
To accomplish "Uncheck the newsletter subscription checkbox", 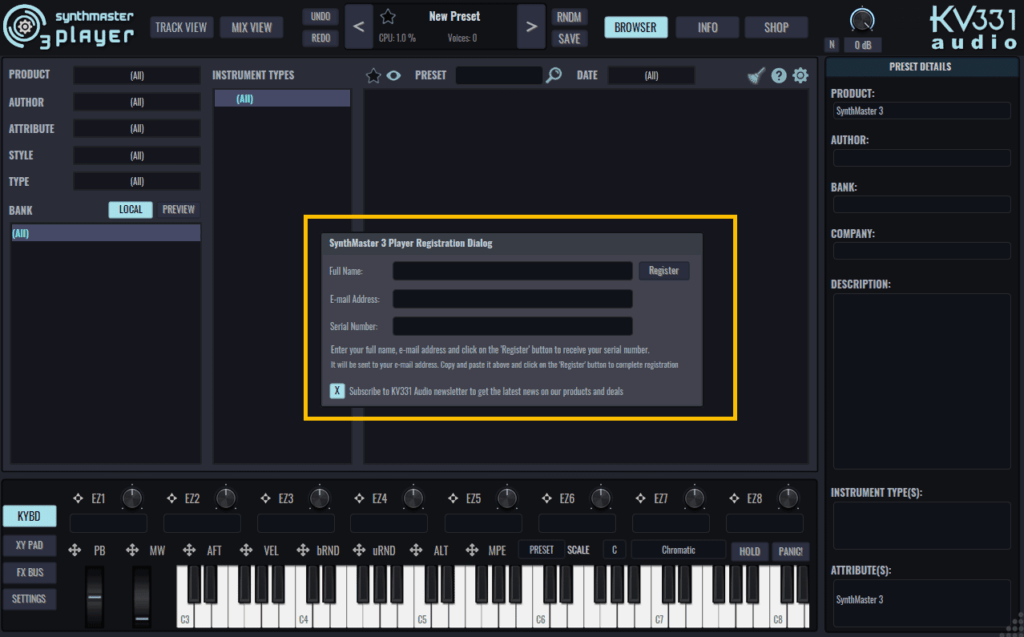I will [x=337, y=391].
